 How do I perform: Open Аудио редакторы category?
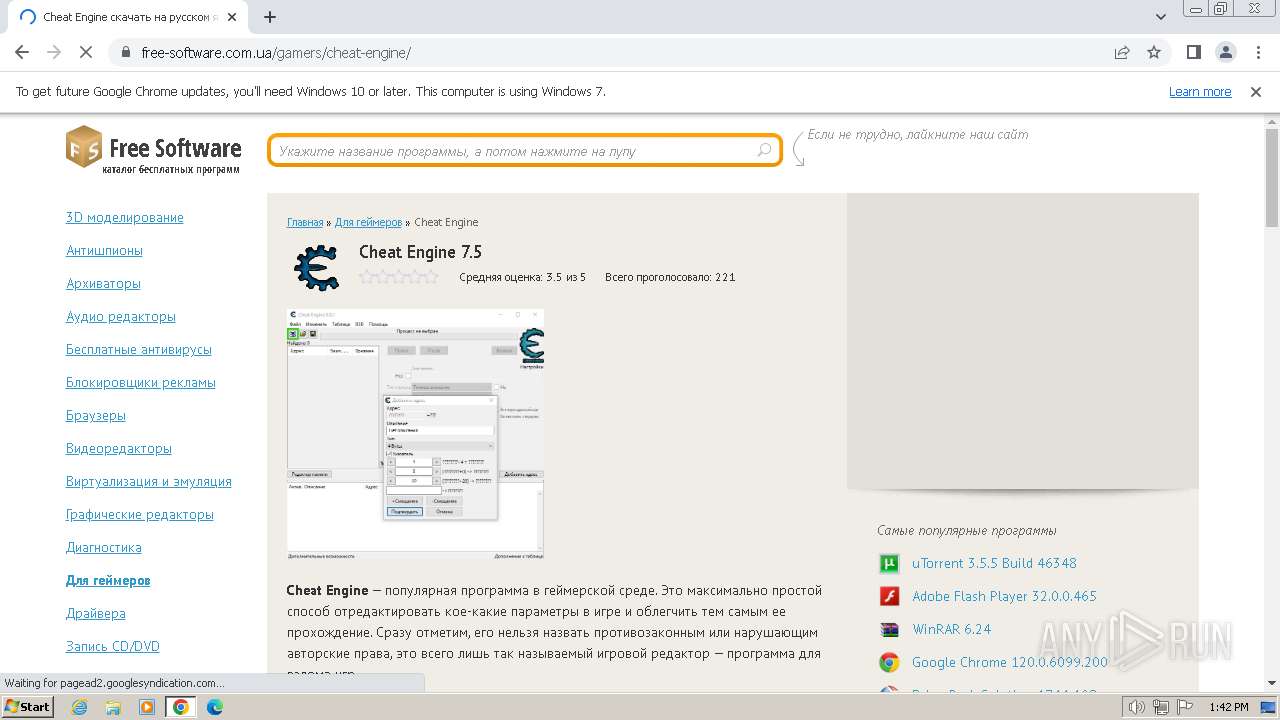121,316
